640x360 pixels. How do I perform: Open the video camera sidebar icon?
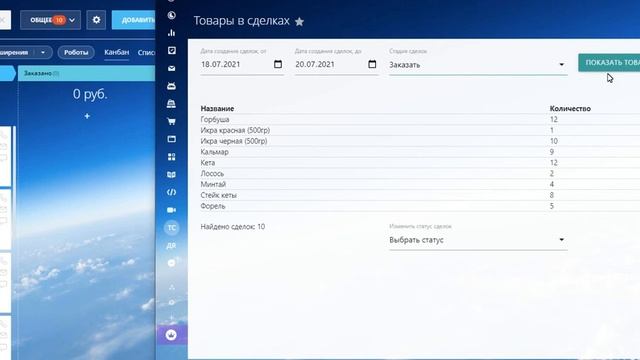pyautogui.click(x=172, y=210)
